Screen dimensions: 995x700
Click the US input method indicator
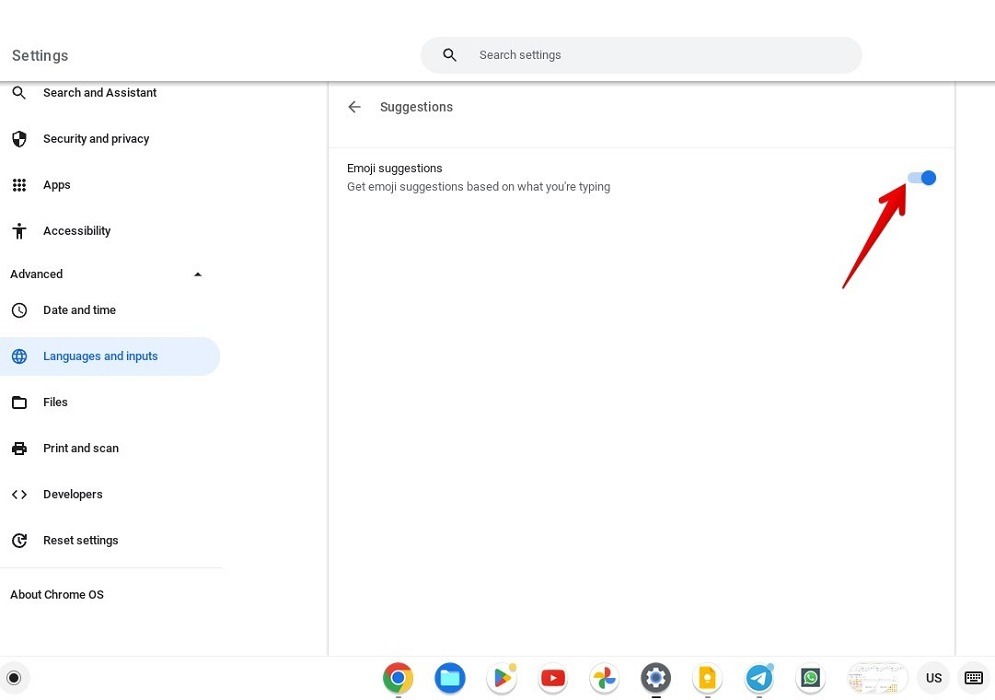pyautogui.click(x=933, y=677)
